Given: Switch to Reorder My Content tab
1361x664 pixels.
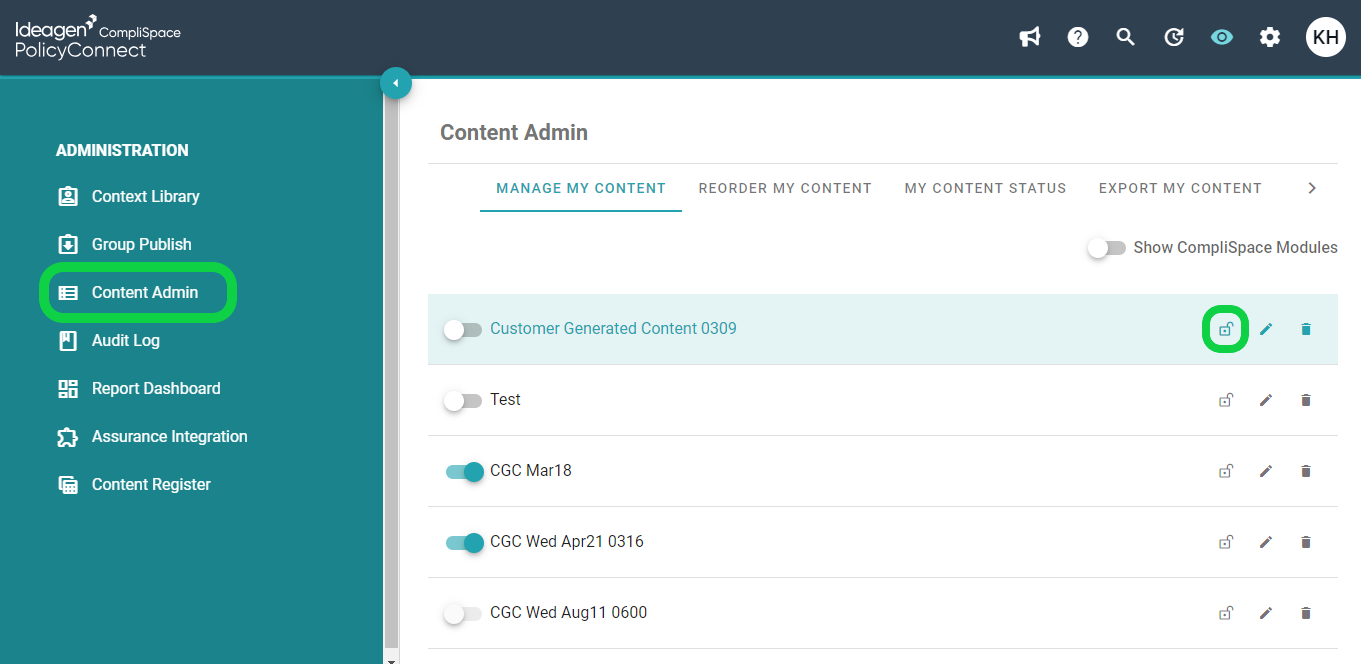Looking at the screenshot, I should pos(785,188).
